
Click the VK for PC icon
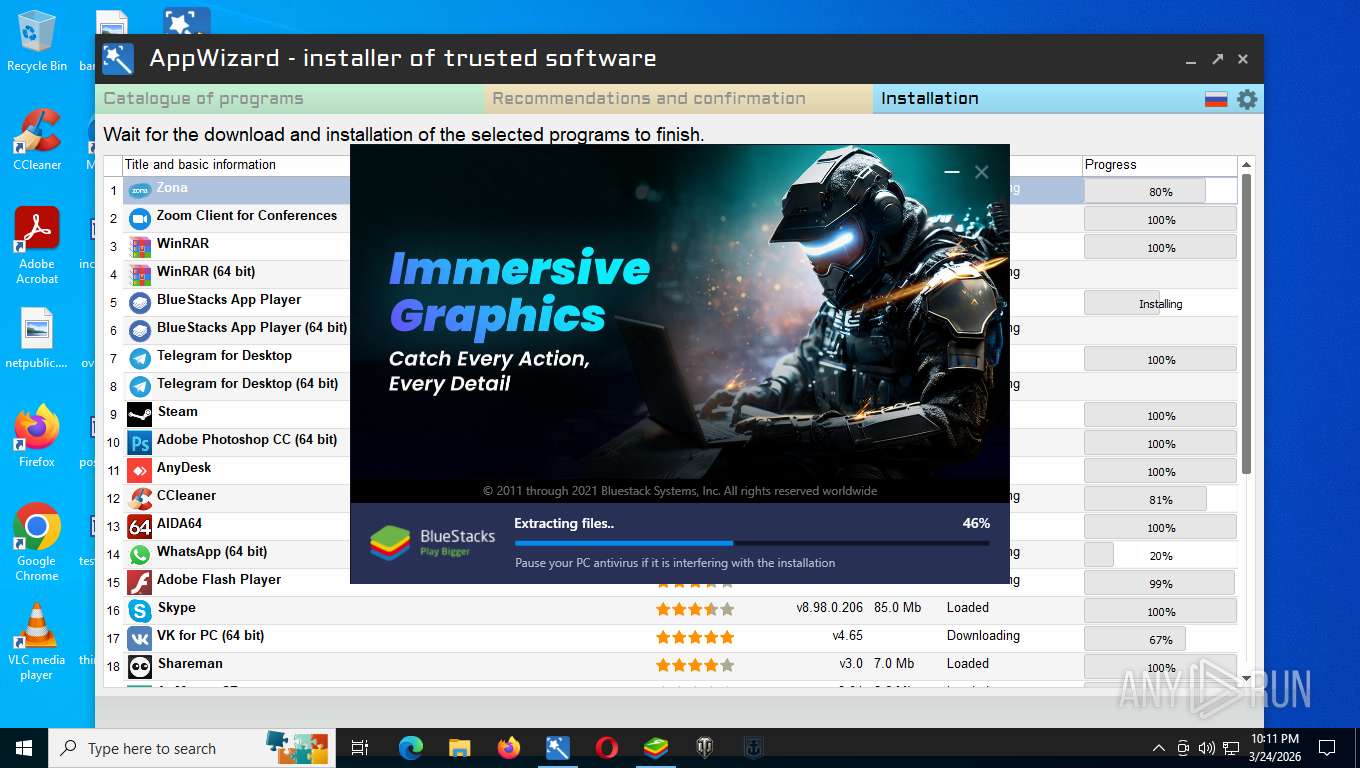click(139, 638)
